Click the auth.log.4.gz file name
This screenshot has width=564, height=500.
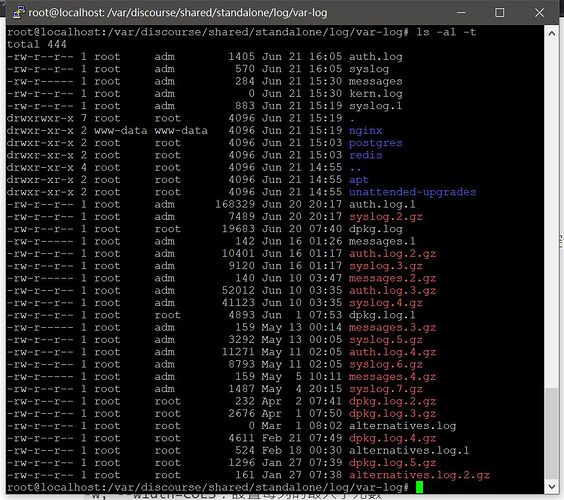pos(392,352)
